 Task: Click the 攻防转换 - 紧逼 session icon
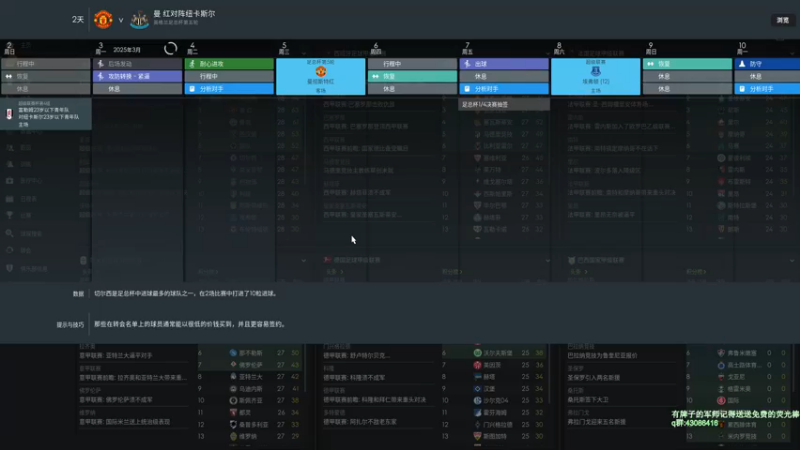pos(101,76)
